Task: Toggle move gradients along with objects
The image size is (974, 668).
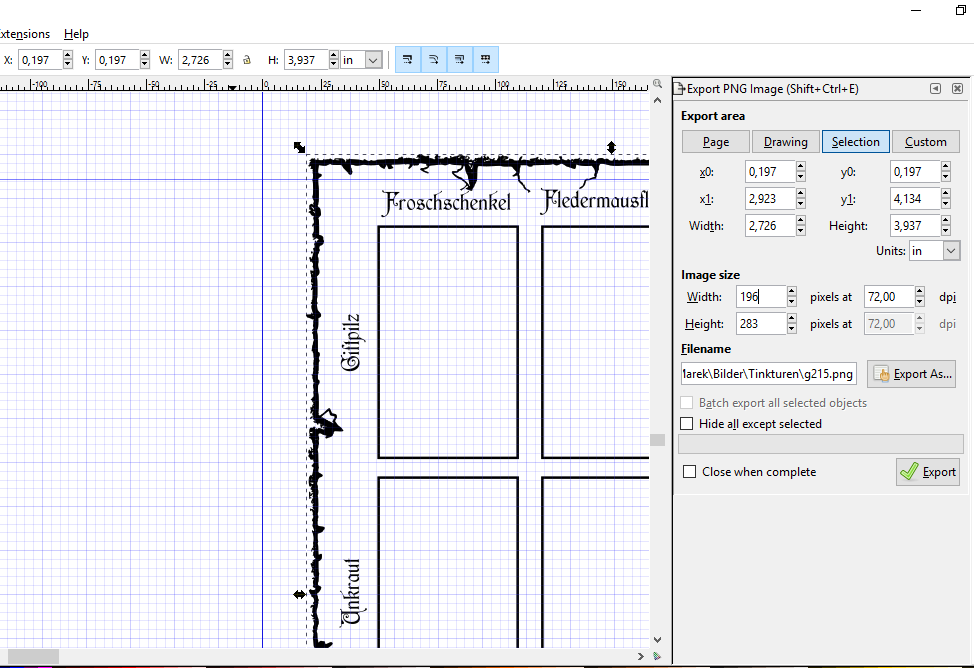Action: [x=459, y=59]
